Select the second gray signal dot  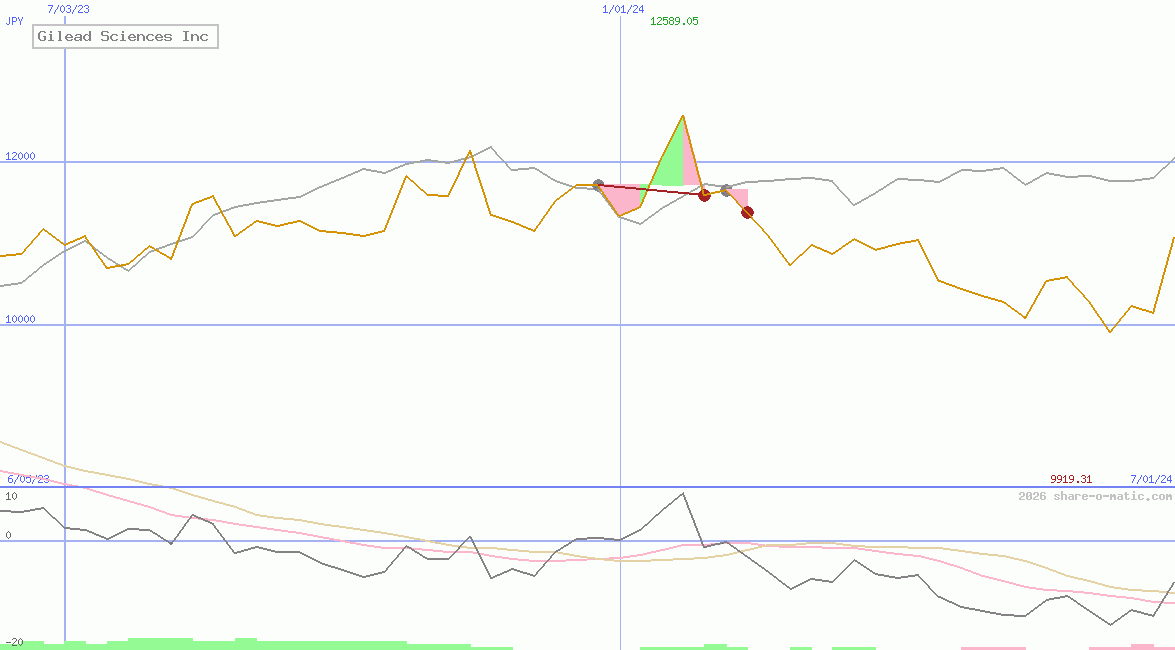(725, 190)
